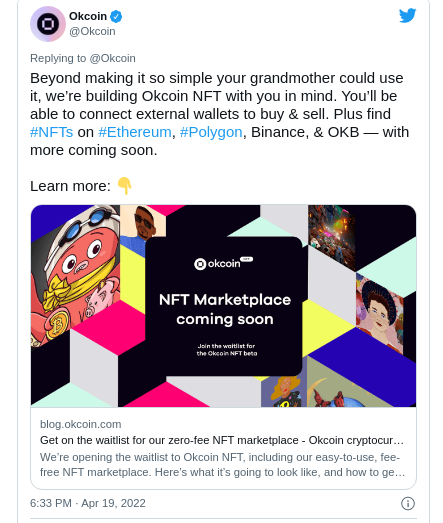The image size is (443, 523).
Task: Open the blog.okcoin.com domain link
Action: pyautogui.click(x=81, y=424)
